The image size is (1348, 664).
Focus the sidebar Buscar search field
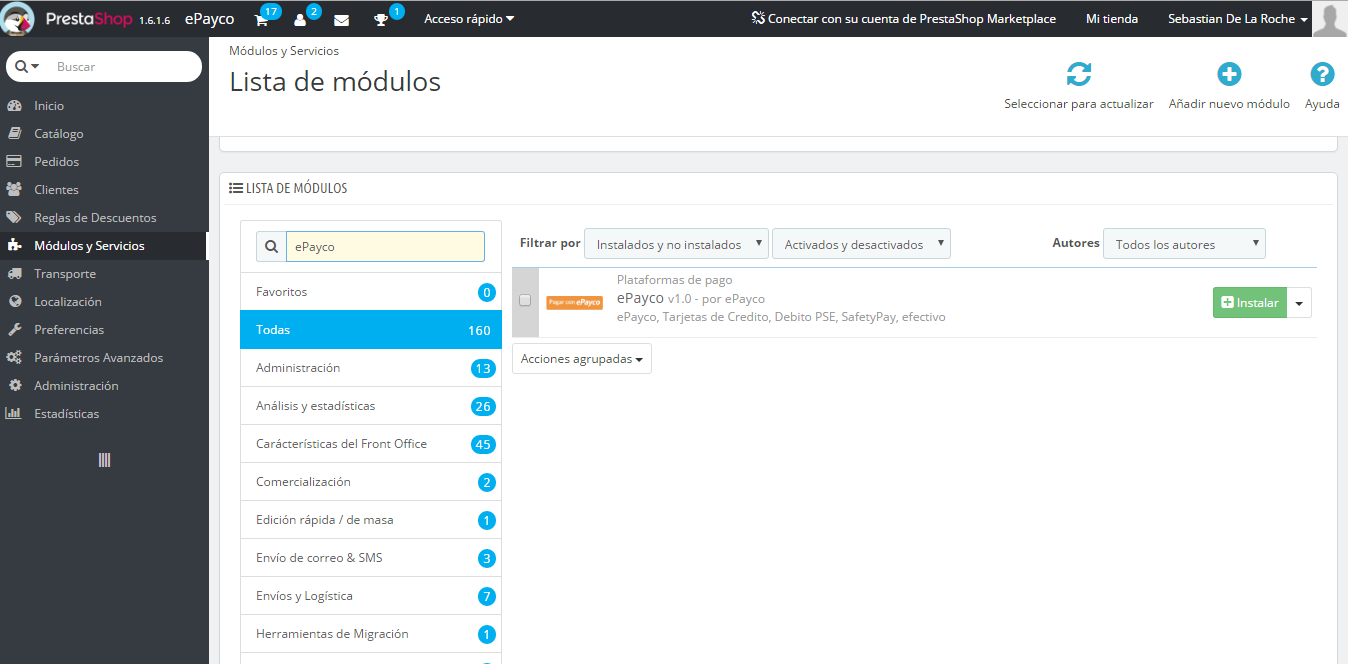[x=126, y=67]
